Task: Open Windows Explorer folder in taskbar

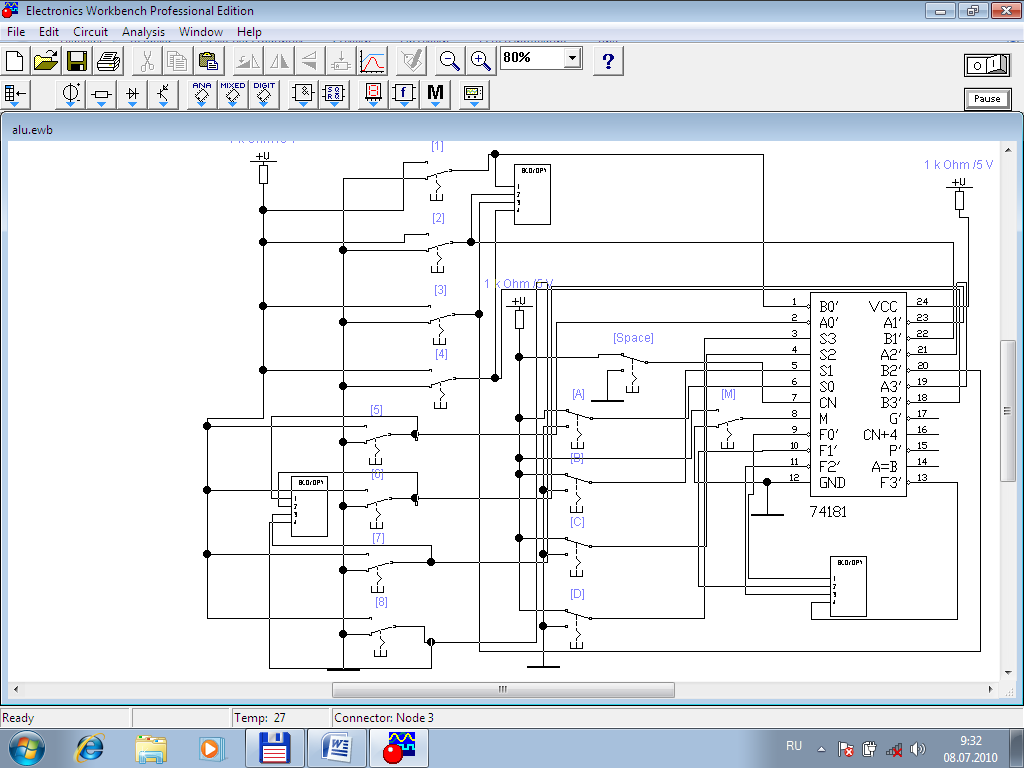Action: [151, 748]
